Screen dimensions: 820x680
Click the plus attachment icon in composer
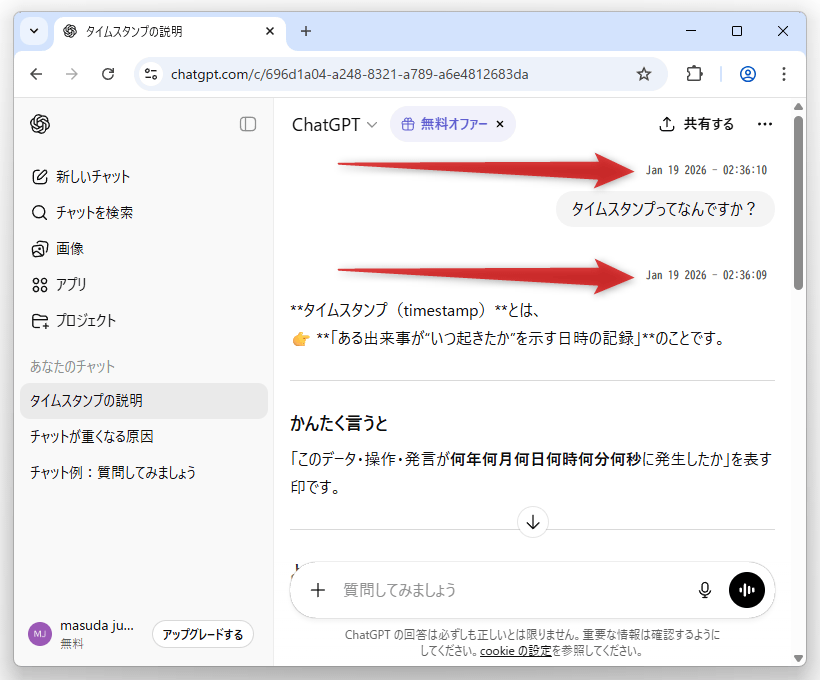[318, 590]
